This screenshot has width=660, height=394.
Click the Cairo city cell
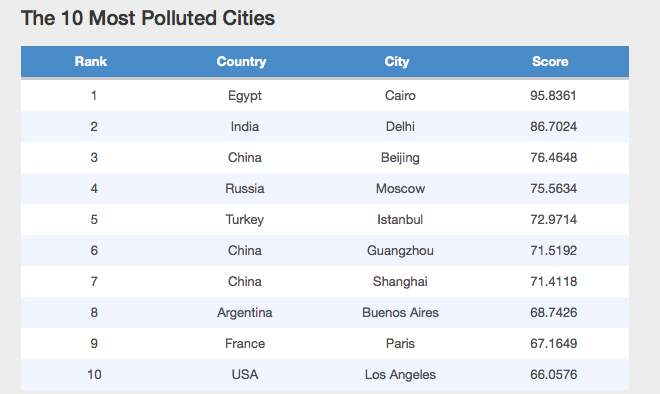pyautogui.click(x=400, y=96)
